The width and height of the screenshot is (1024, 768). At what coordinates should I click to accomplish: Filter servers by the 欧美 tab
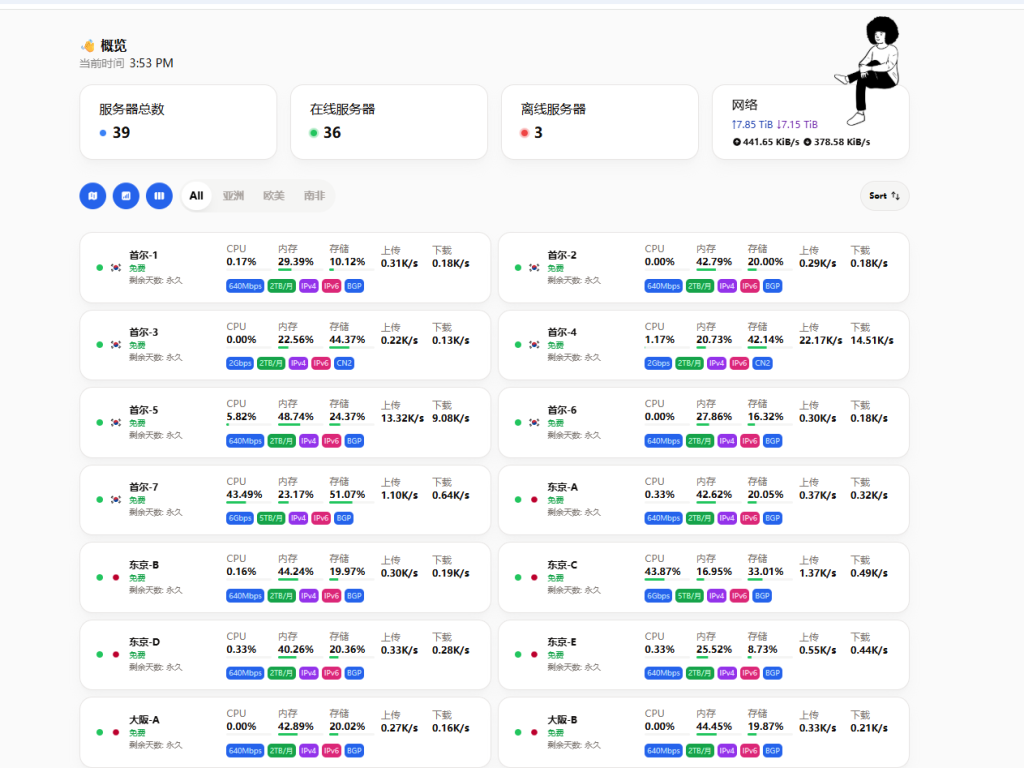(x=274, y=196)
